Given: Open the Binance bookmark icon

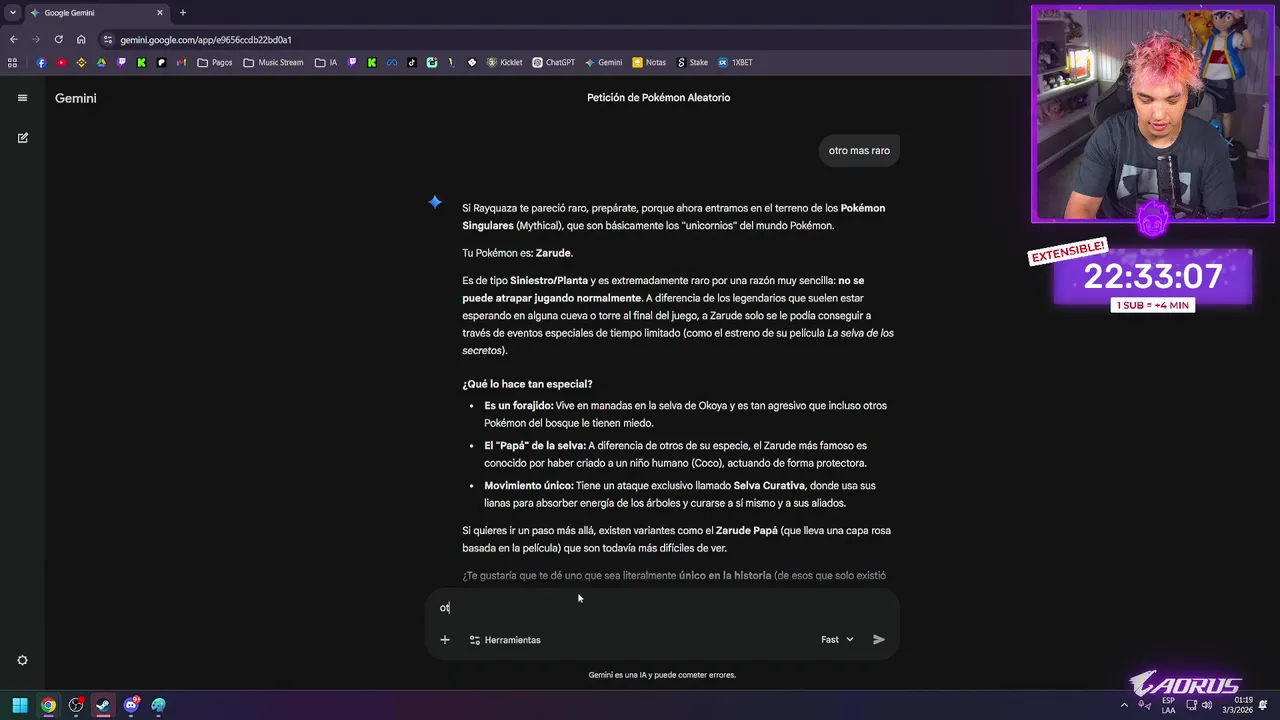Looking at the screenshot, I should tap(81, 62).
